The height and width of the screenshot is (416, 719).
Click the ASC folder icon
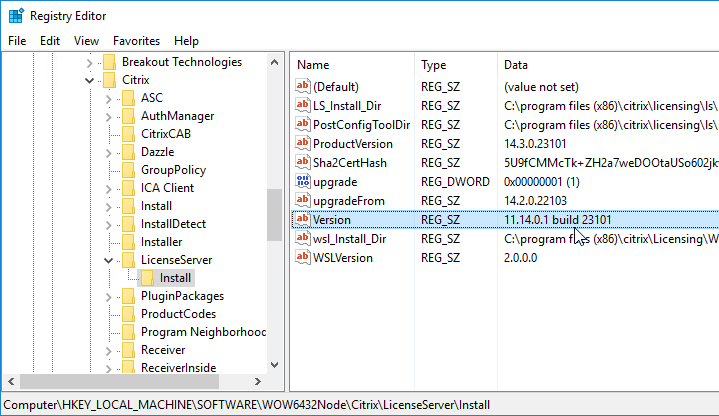click(128, 98)
